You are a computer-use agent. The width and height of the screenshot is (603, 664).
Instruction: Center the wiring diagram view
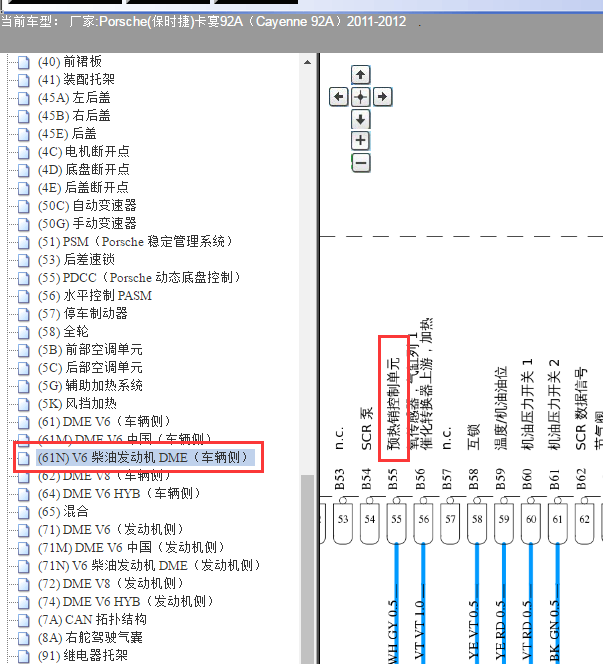click(x=360, y=97)
